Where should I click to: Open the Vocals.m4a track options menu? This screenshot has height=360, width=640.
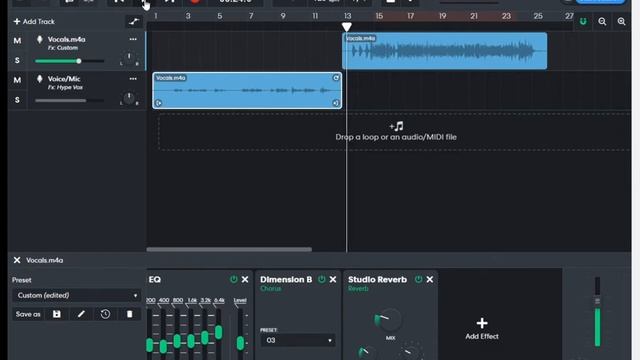tap(133, 39)
